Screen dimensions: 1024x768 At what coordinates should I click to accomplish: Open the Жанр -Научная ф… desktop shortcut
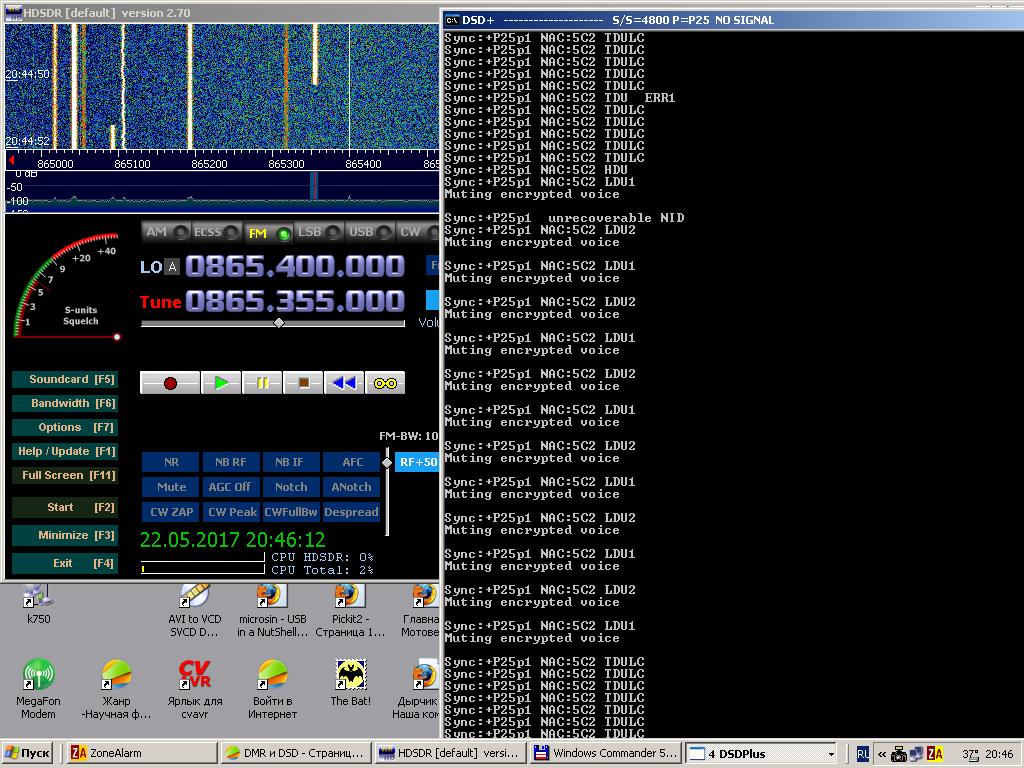[x=116, y=689]
